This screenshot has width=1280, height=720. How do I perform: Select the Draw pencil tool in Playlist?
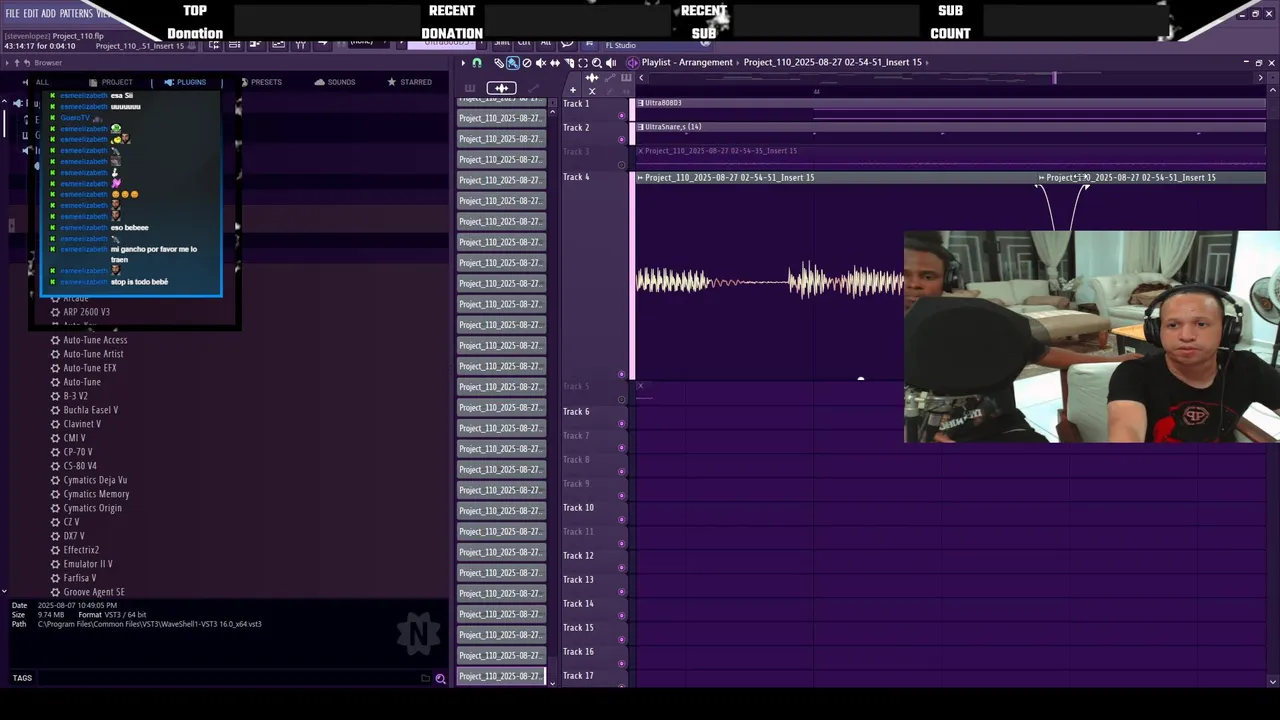click(499, 63)
